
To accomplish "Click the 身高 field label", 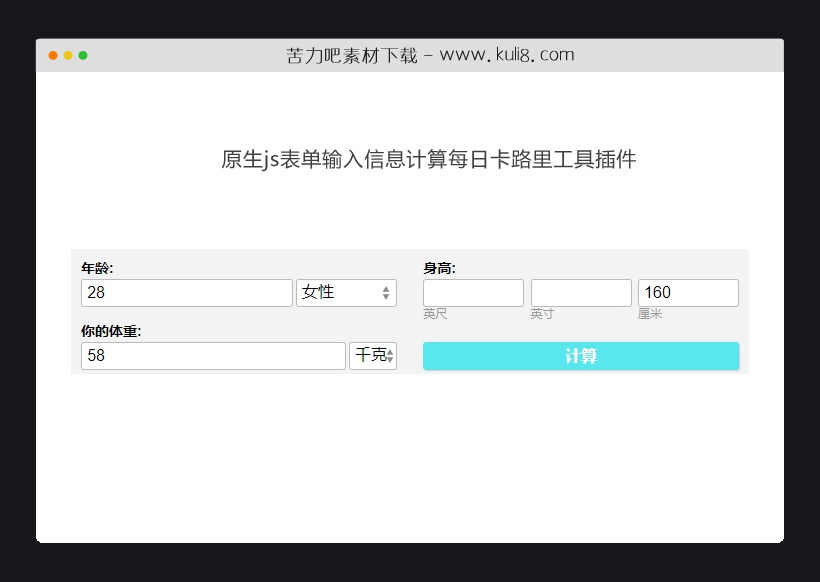I will tap(437, 267).
